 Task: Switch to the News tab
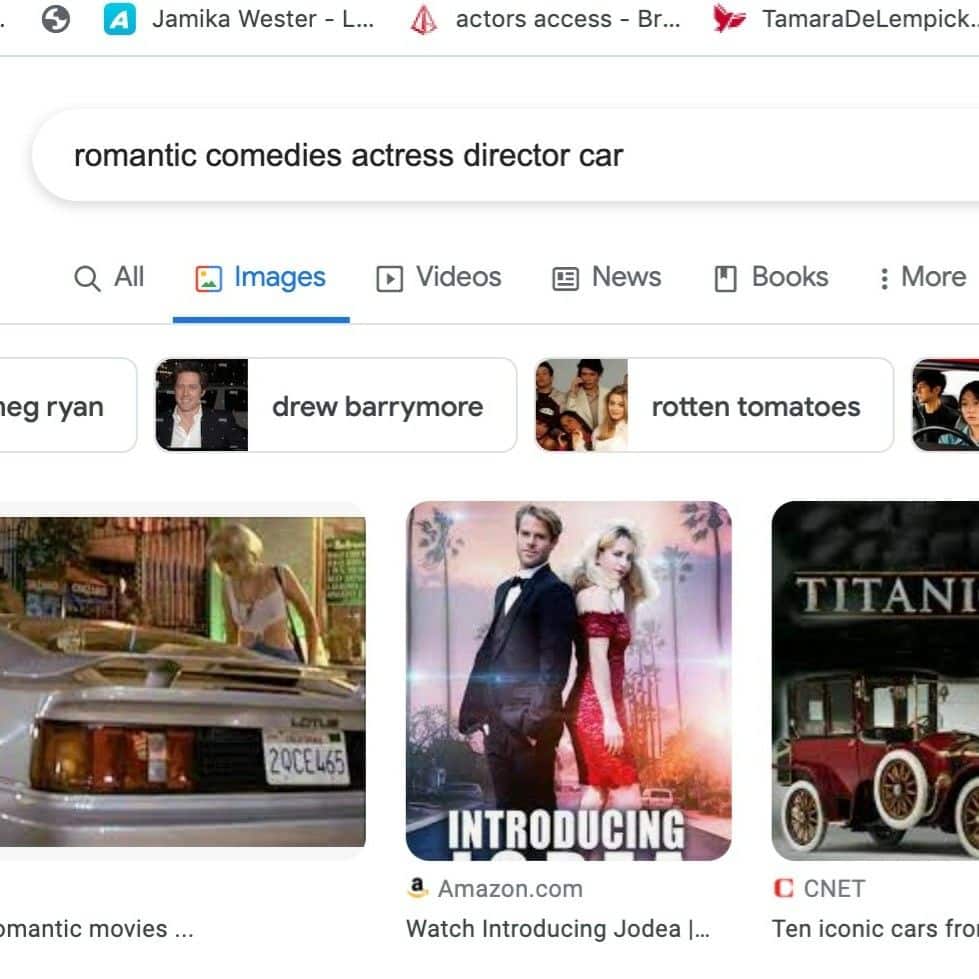click(607, 277)
